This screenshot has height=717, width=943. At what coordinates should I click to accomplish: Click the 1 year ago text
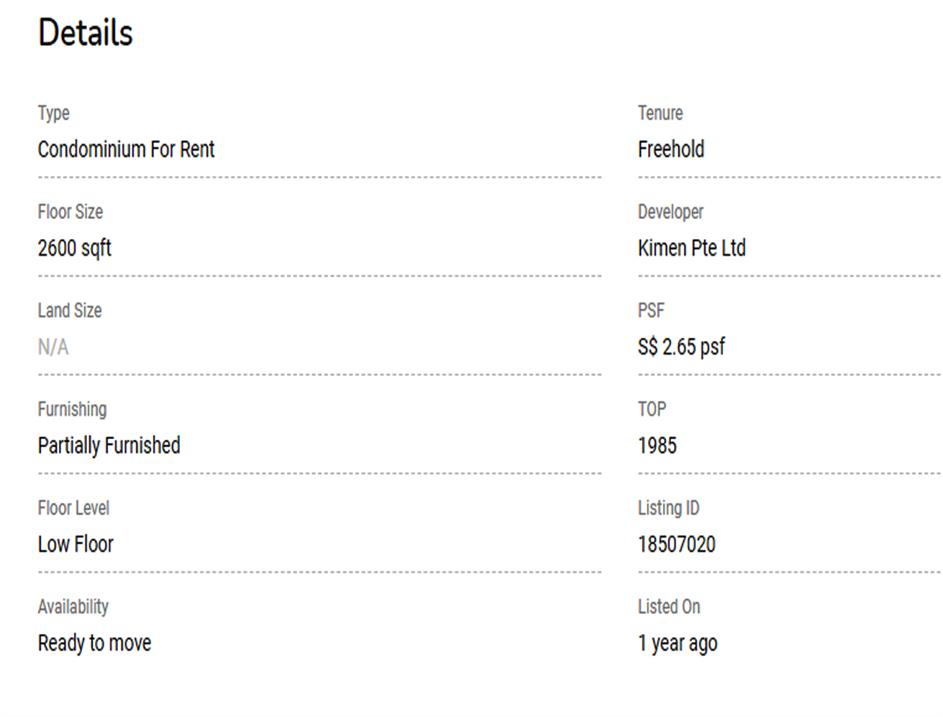tap(677, 643)
